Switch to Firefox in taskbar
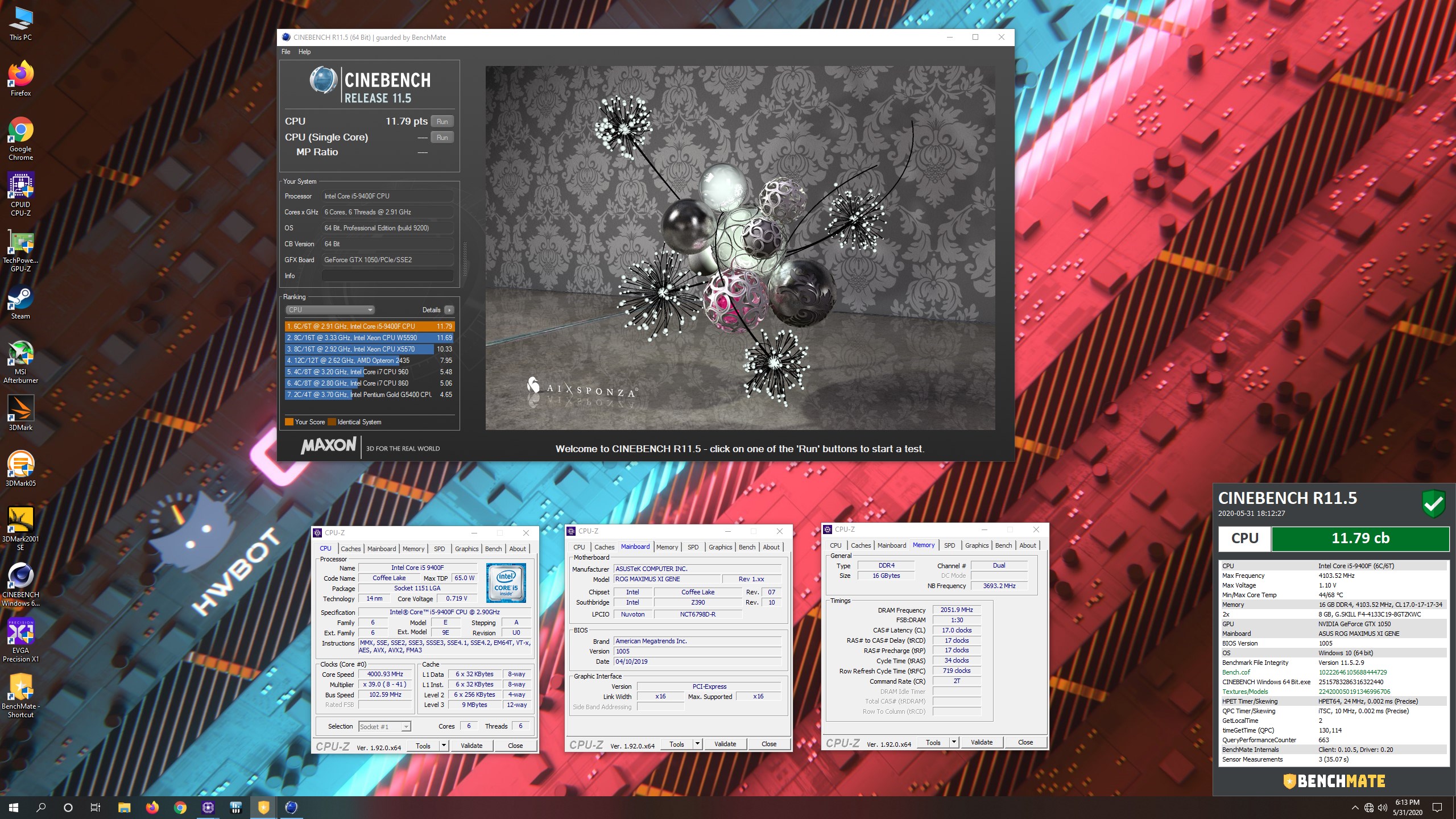The height and width of the screenshot is (819, 1456). pyautogui.click(x=152, y=808)
